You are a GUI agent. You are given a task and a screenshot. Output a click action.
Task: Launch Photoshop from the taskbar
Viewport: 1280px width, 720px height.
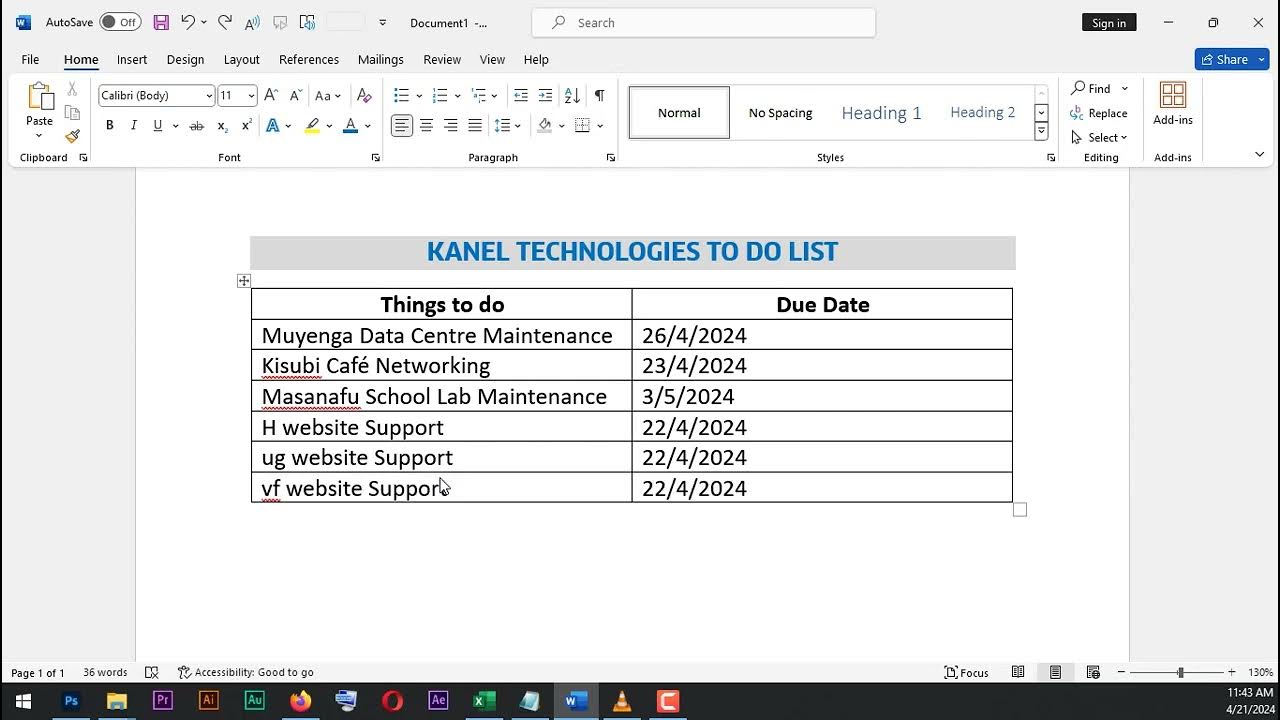tap(71, 701)
